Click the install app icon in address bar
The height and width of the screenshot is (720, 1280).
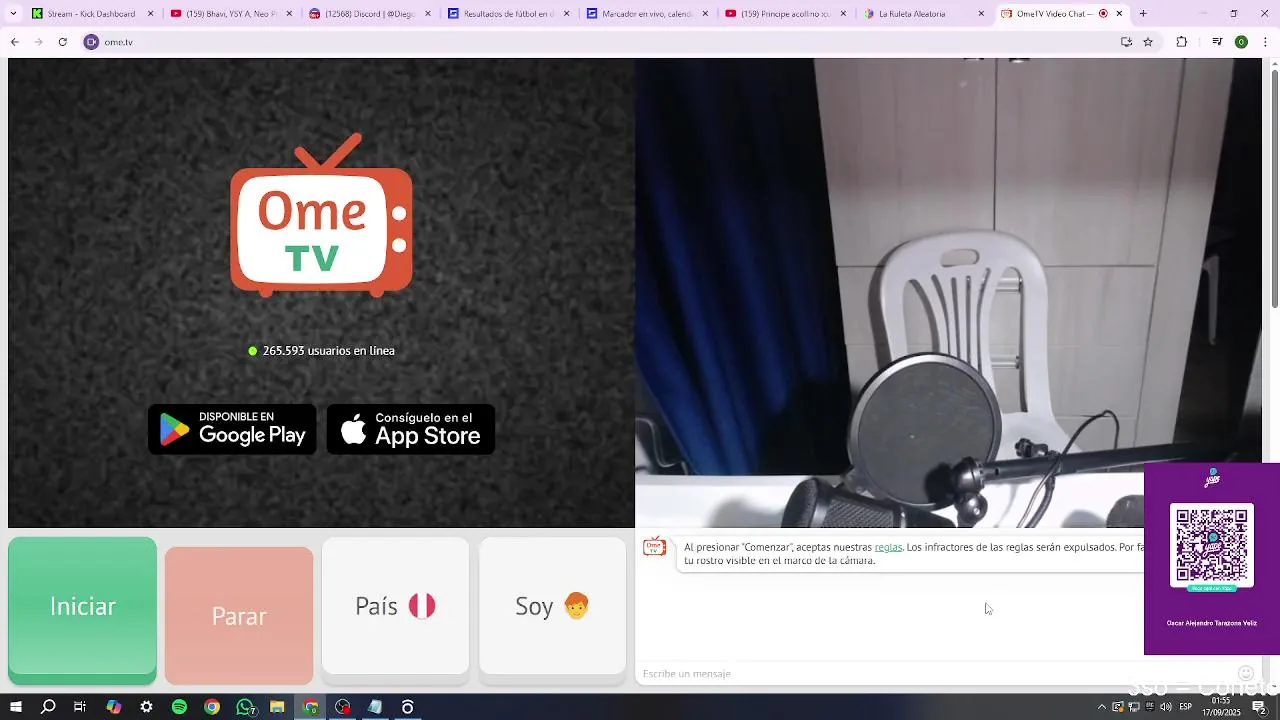click(x=1126, y=42)
